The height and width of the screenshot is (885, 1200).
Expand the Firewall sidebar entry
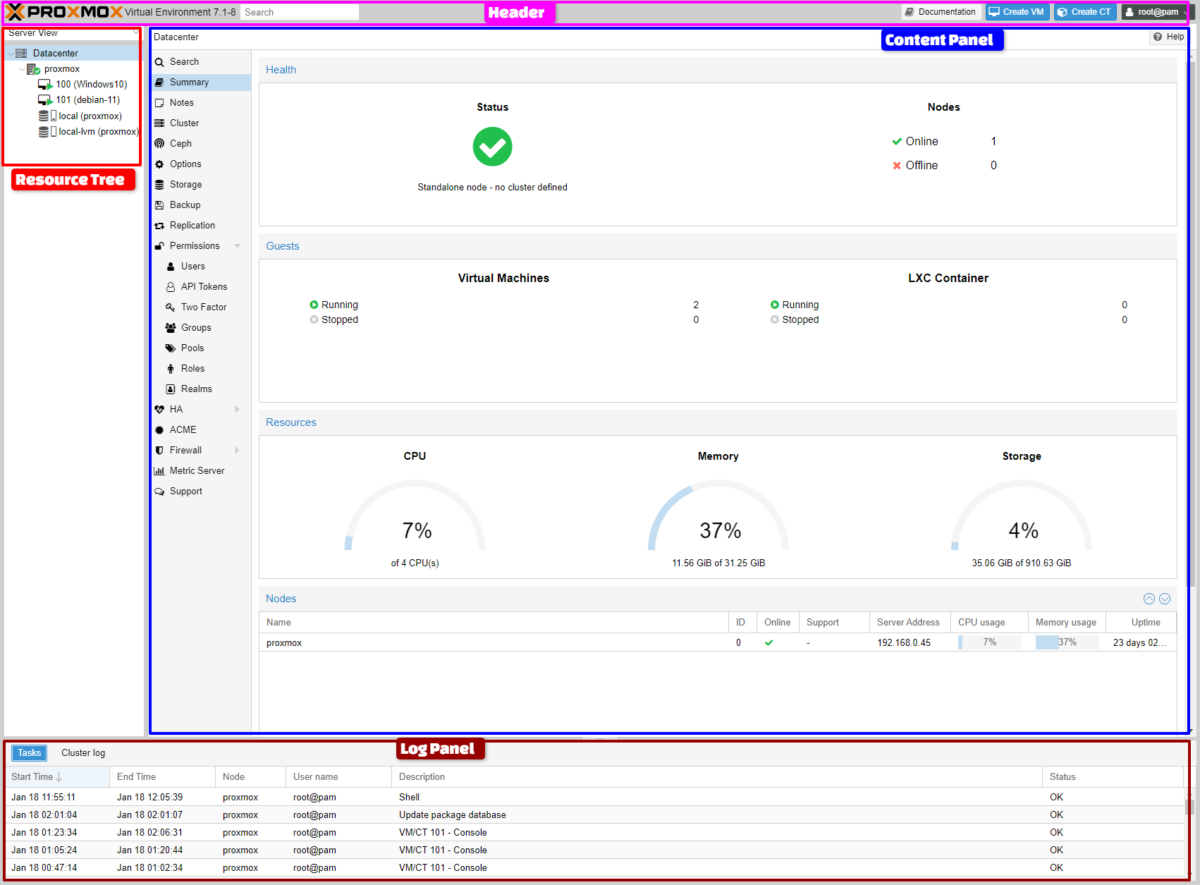pos(237,449)
